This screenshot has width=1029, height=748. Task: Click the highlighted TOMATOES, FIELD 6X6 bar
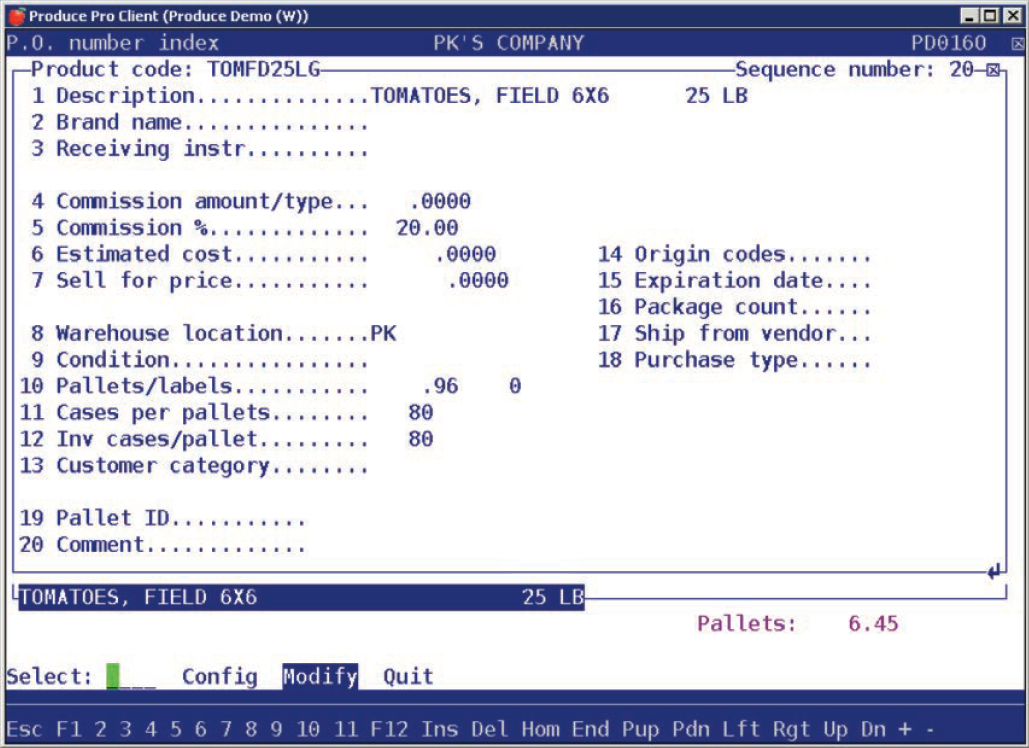(301, 597)
